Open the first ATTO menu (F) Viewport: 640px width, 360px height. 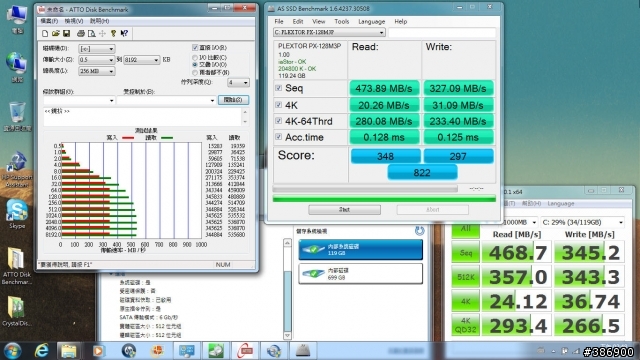(49, 21)
